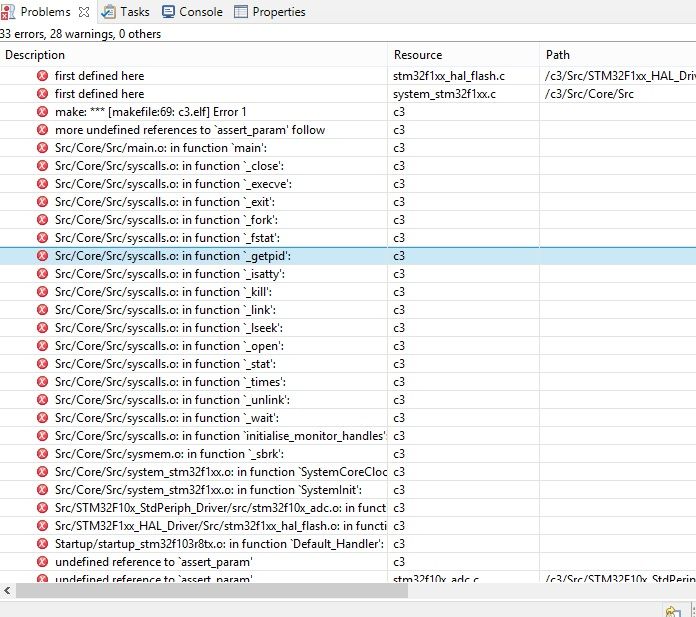The height and width of the screenshot is (617, 696).
Task: Close the Problems tab with its X
Action: pos(83,12)
